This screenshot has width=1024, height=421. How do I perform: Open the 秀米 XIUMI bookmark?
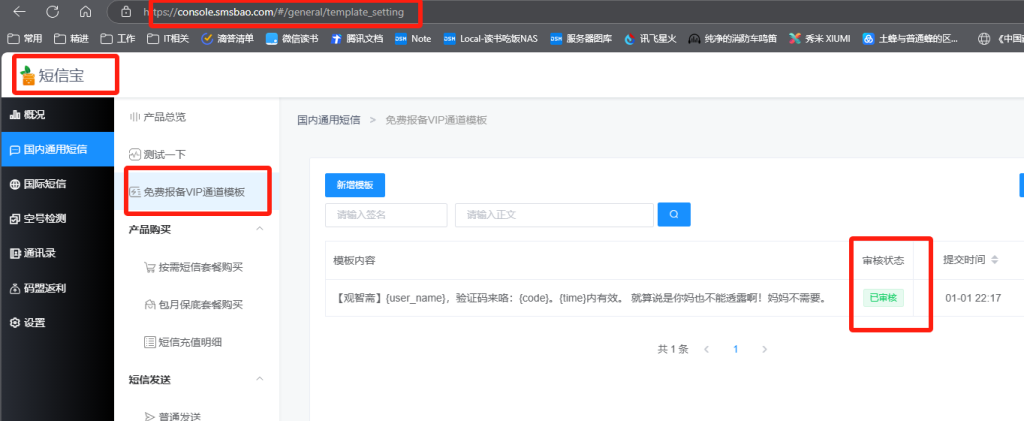tap(820, 39)
